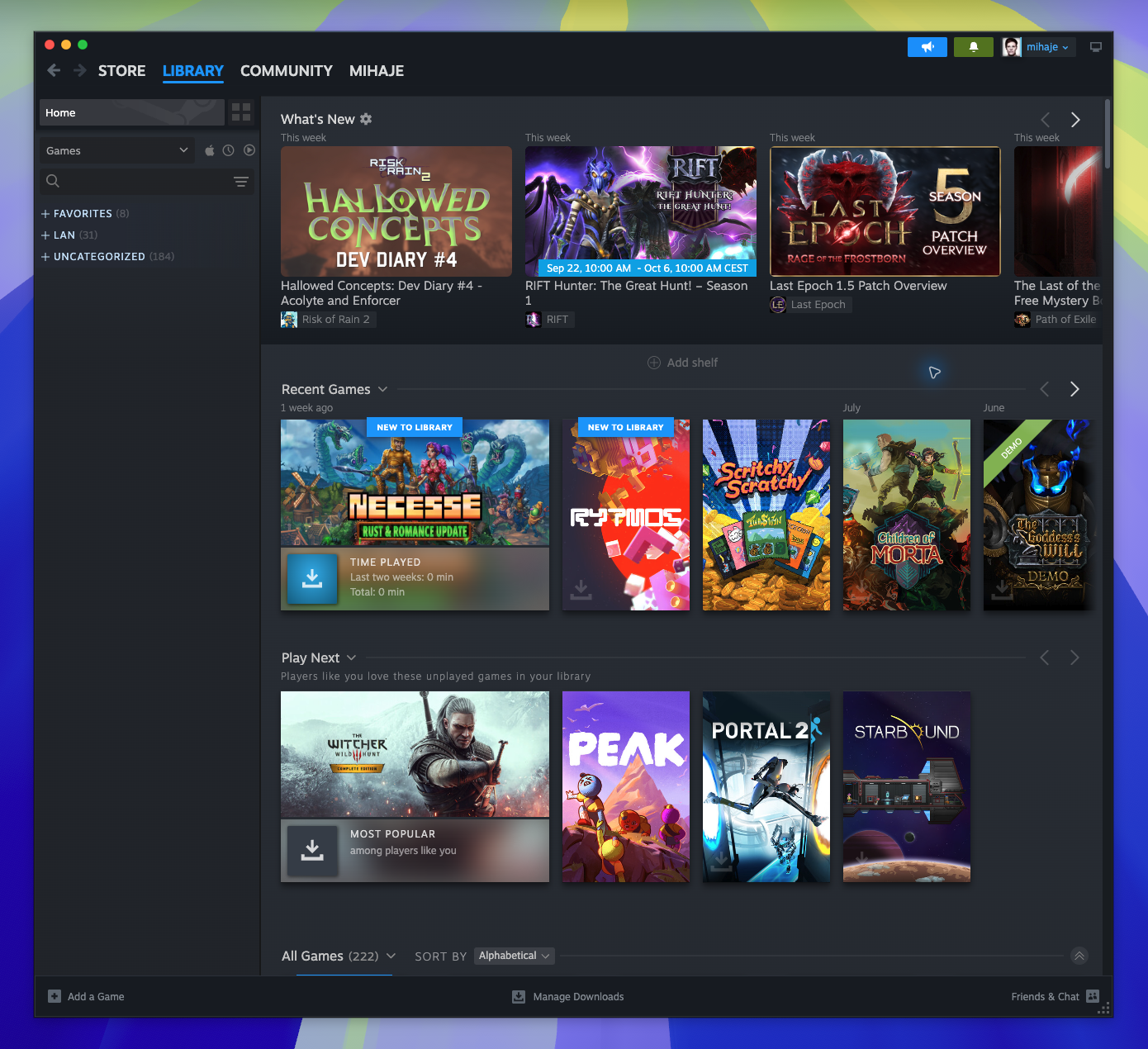This screenshot has height=1049, width=1148.
Task: Open advanced filter options icon
Action: (x=241, y=182)
